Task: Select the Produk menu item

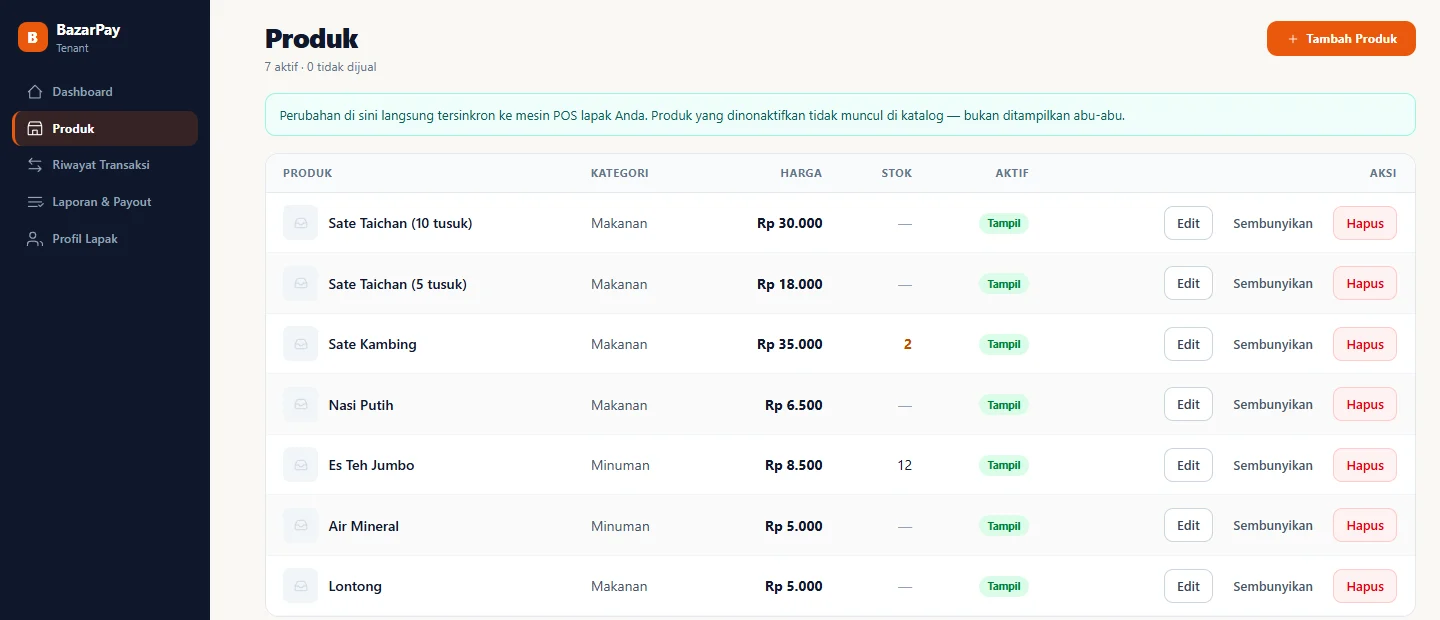Action: click(x=105, y=129)
